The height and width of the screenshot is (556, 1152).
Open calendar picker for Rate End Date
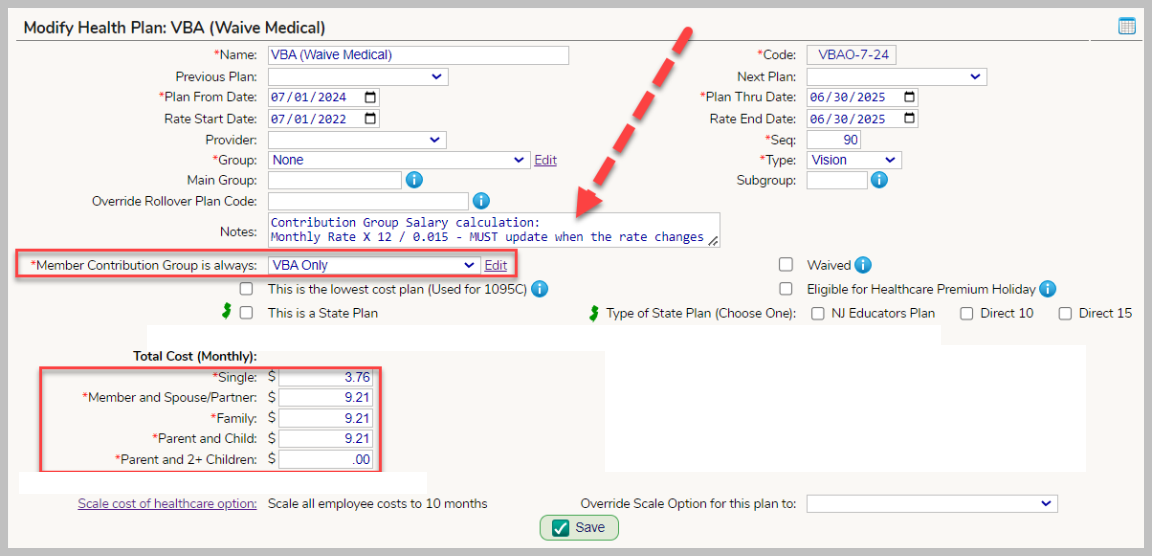(909, 118)
